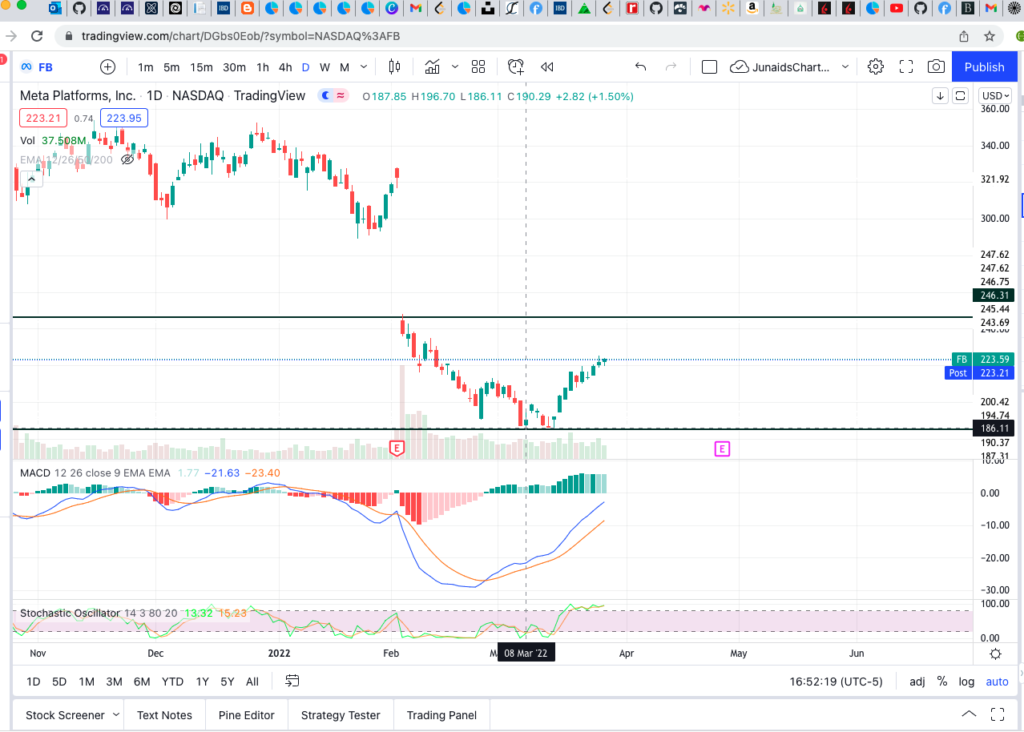Click the select layout square icon
Image resolution: width=1024 pixels, height=732 pixels.
709,67
